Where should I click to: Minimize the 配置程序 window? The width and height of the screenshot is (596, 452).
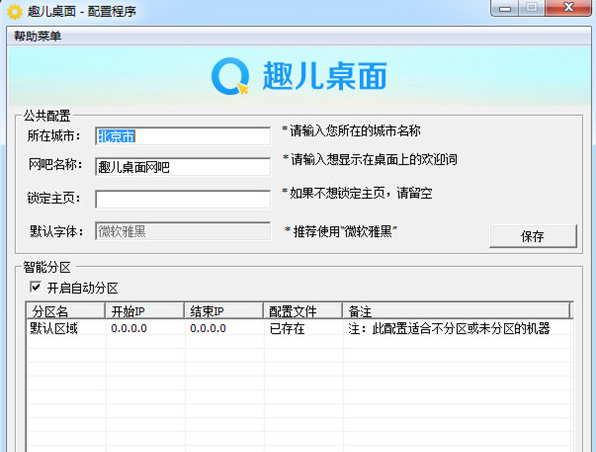coord(504,8)
